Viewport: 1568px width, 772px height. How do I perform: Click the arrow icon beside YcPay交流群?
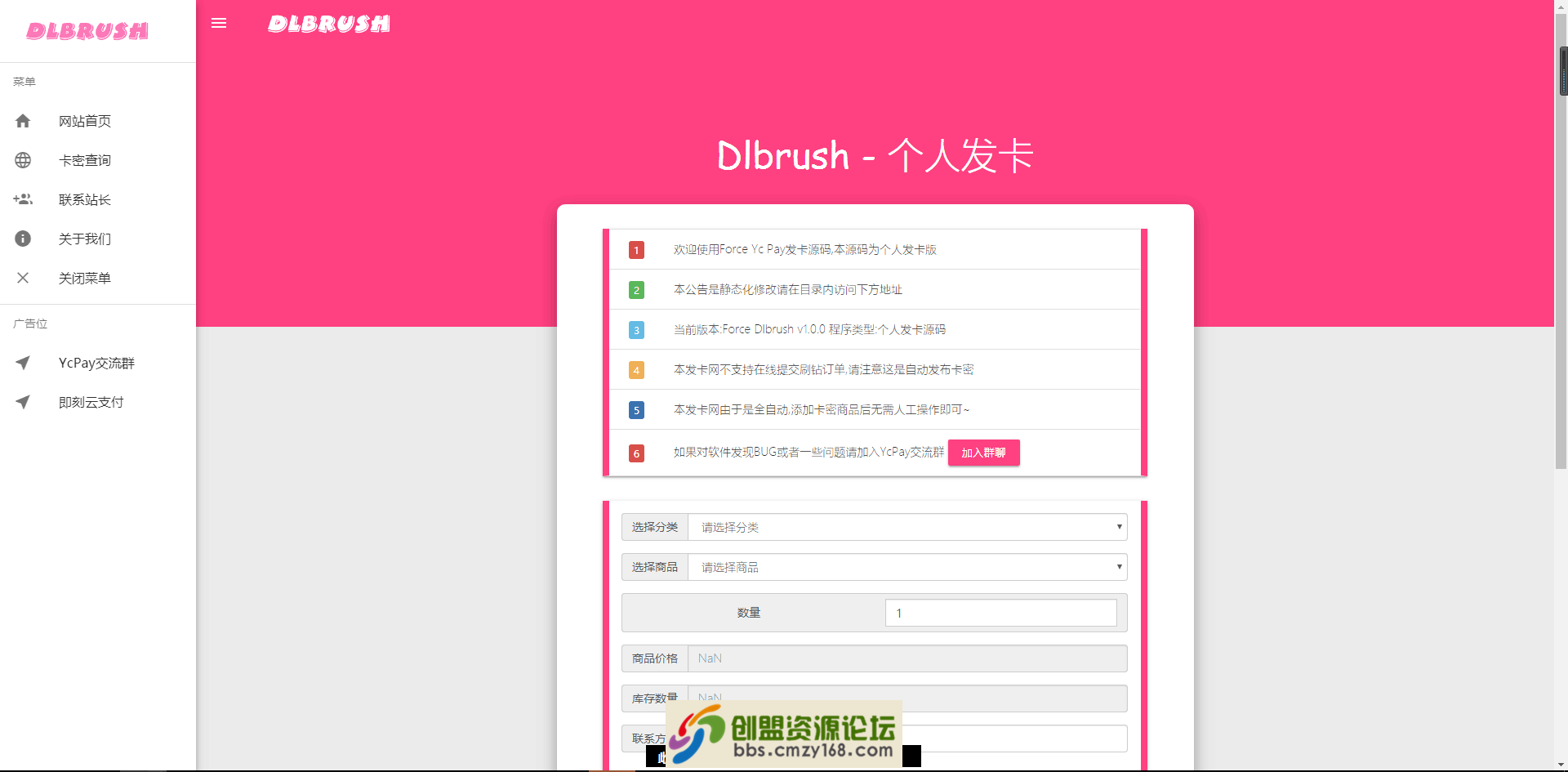(x=23, y=363)
